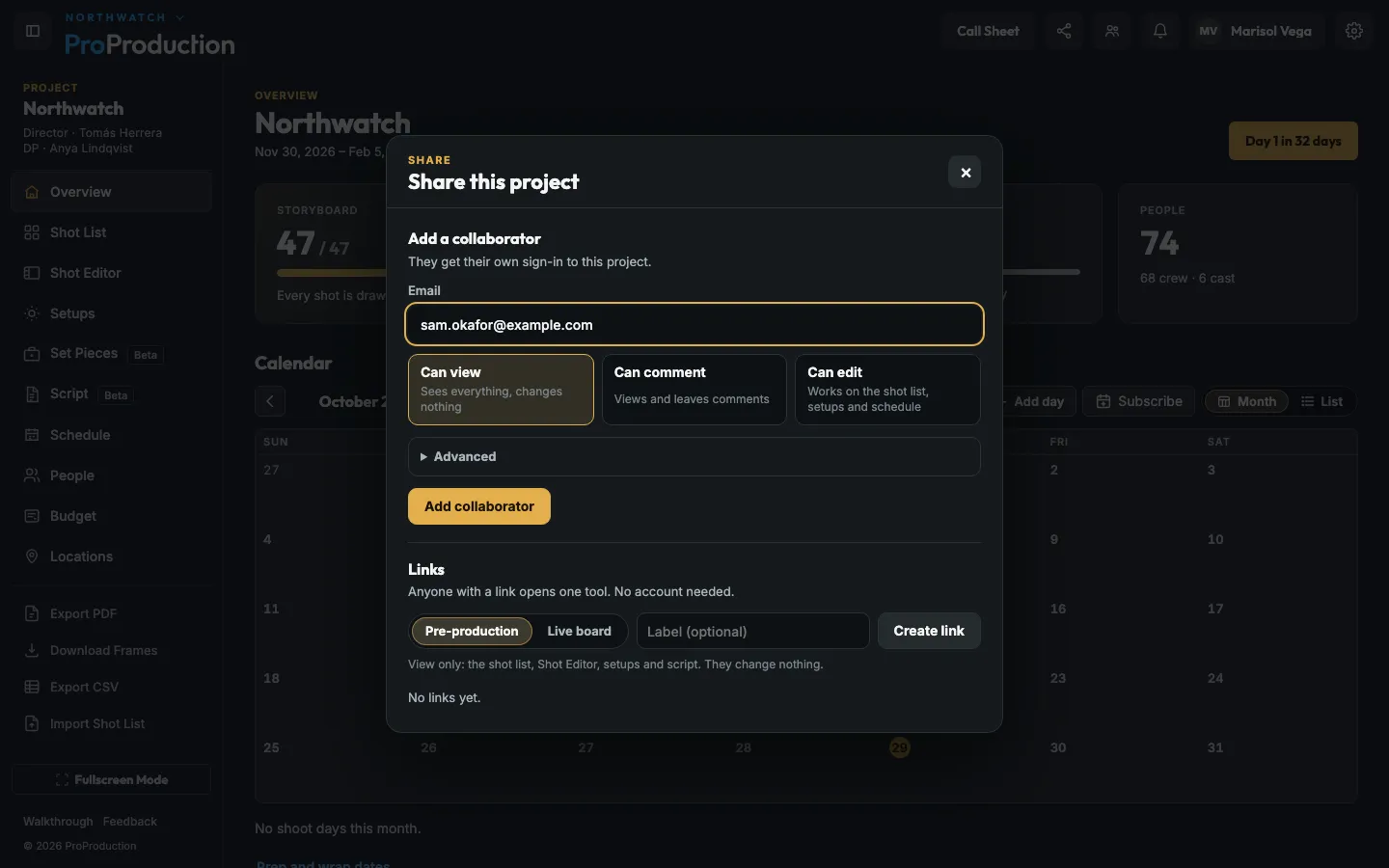This screenshot has width=1389, height=868.
Task: Switch calendar to List view
Action: (x=1321, y=401)
